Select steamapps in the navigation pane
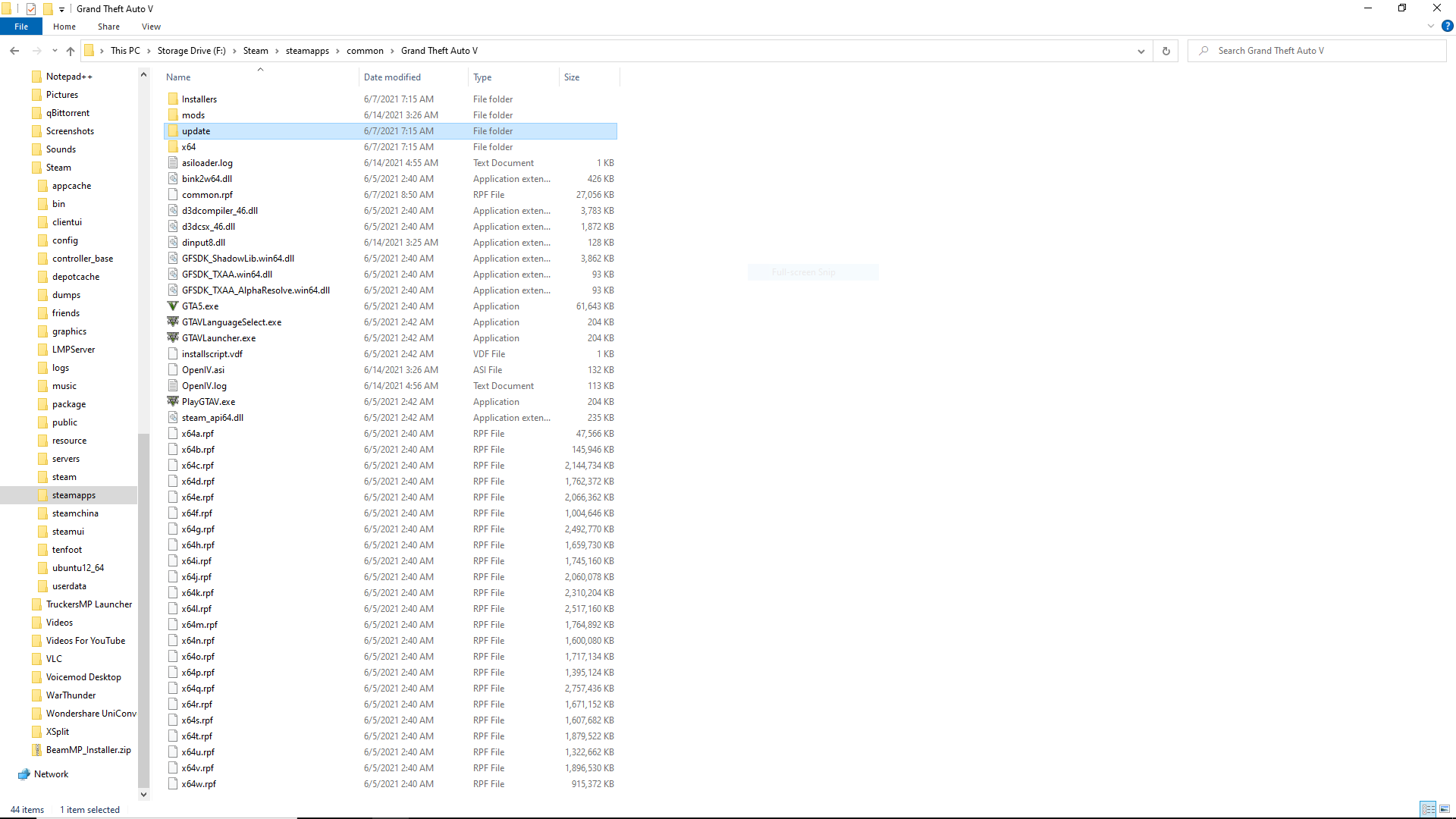 [73, 494]
